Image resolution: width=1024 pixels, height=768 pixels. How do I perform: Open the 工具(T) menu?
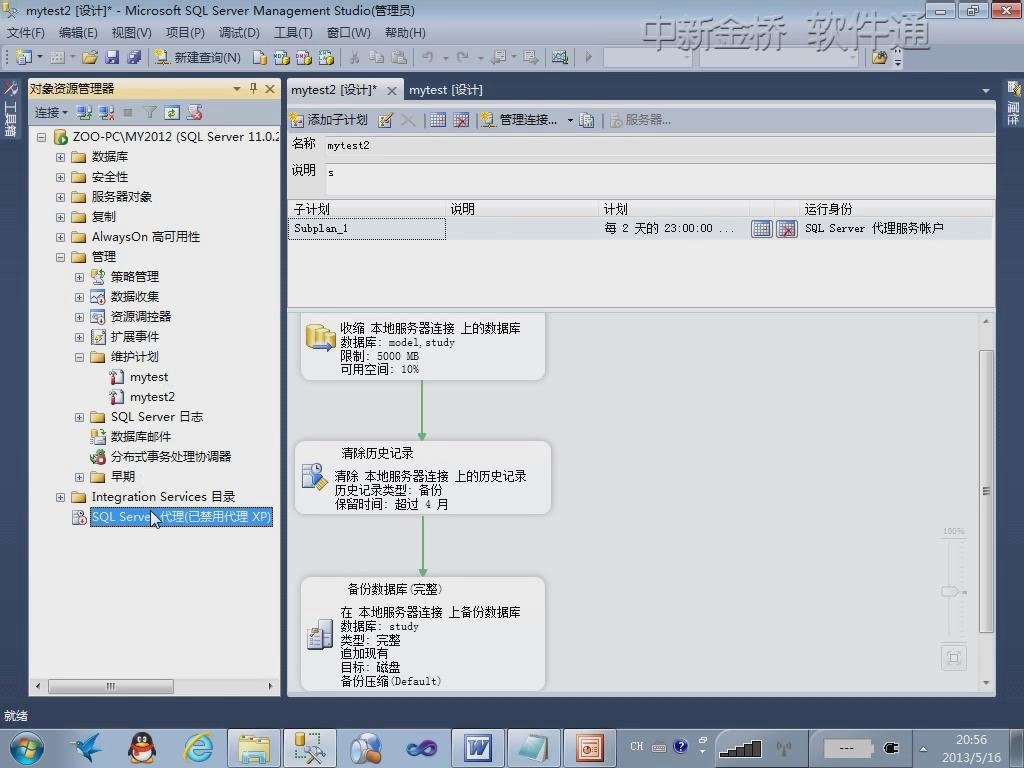pos(293,33)
